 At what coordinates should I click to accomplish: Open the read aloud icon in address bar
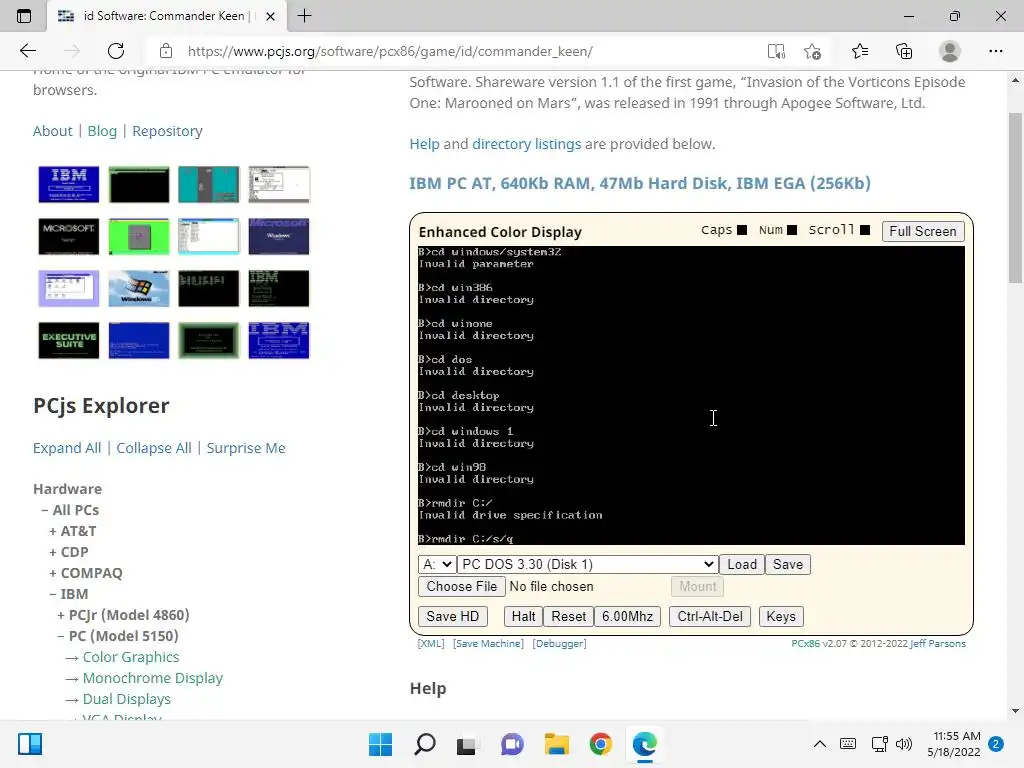tap(776, 51)
